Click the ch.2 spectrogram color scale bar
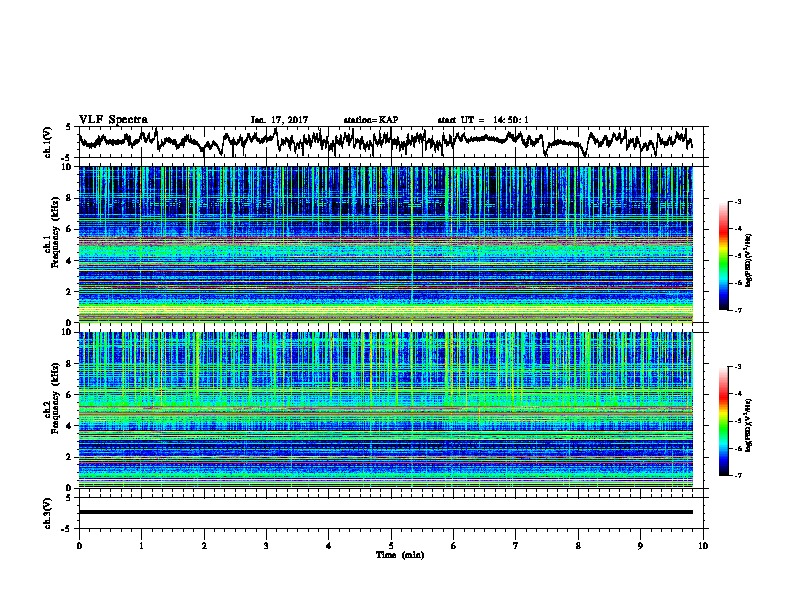This screenshot has height=612, width=792. (x=723, y=421)
